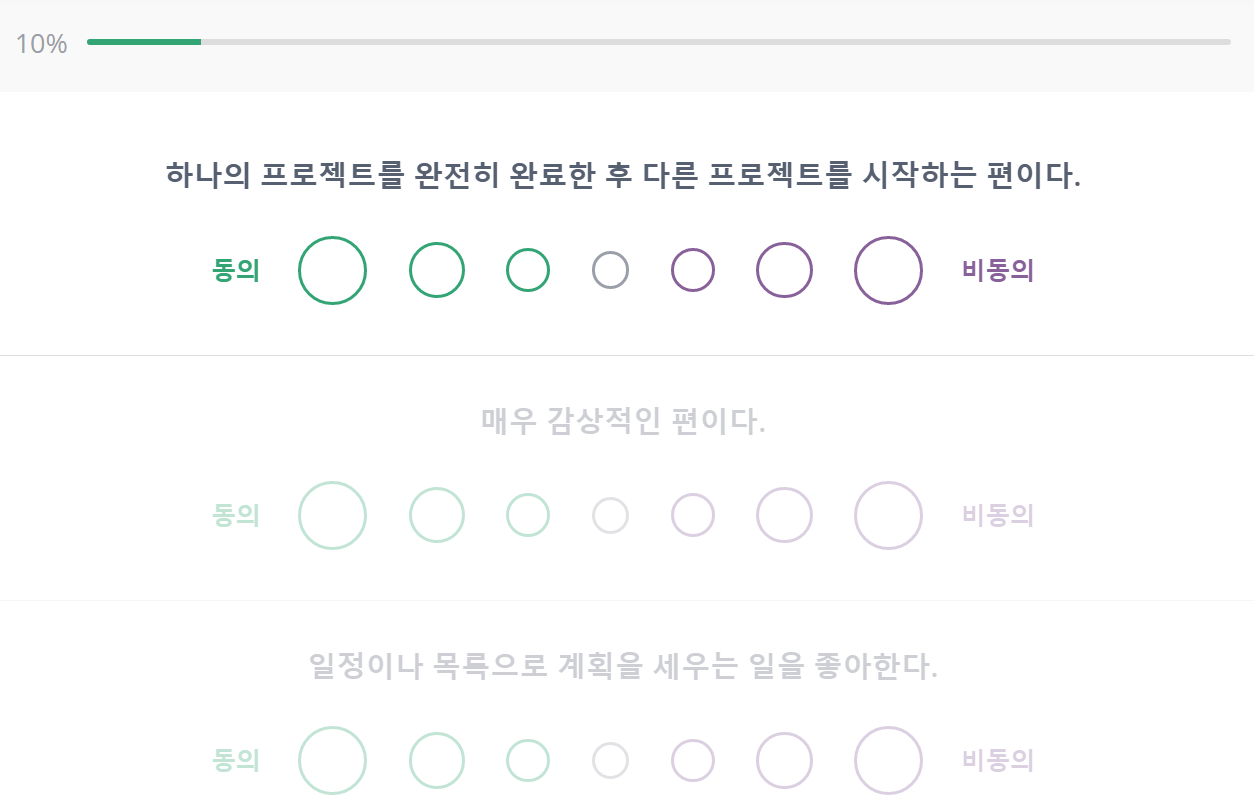Select the largest green agree circle for the project question

332,269
